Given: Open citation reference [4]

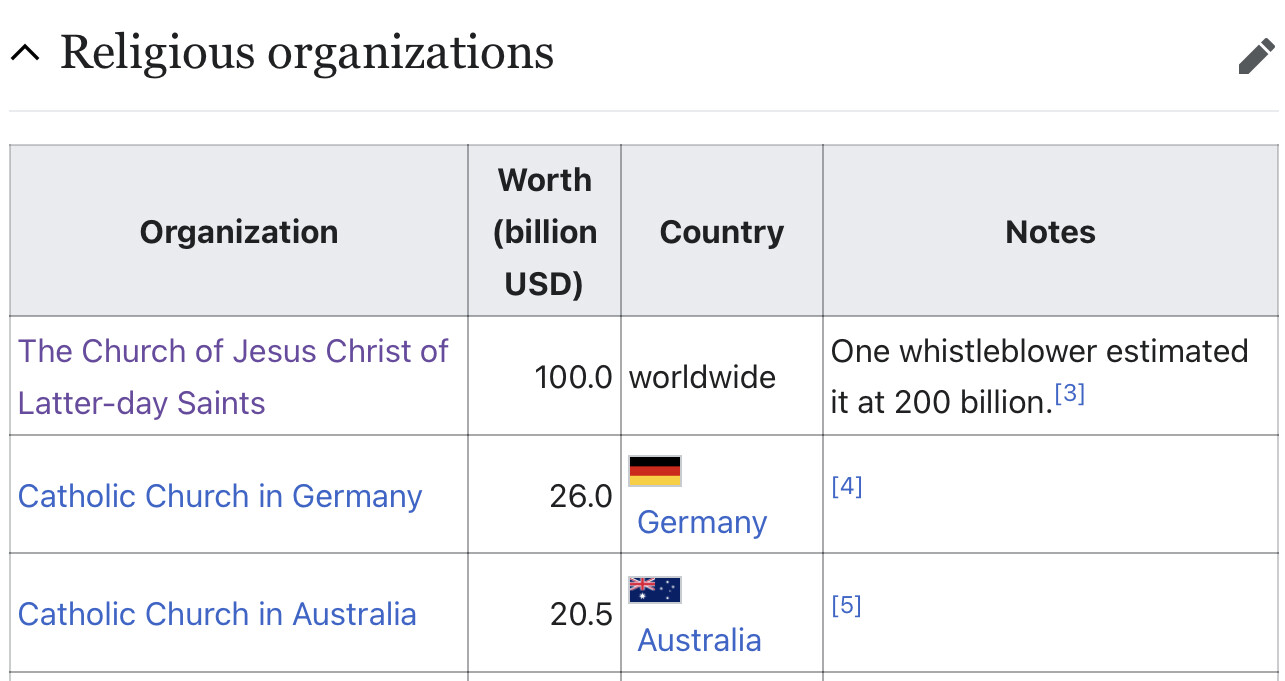Looking at the screenshot, I should [846, 487].
